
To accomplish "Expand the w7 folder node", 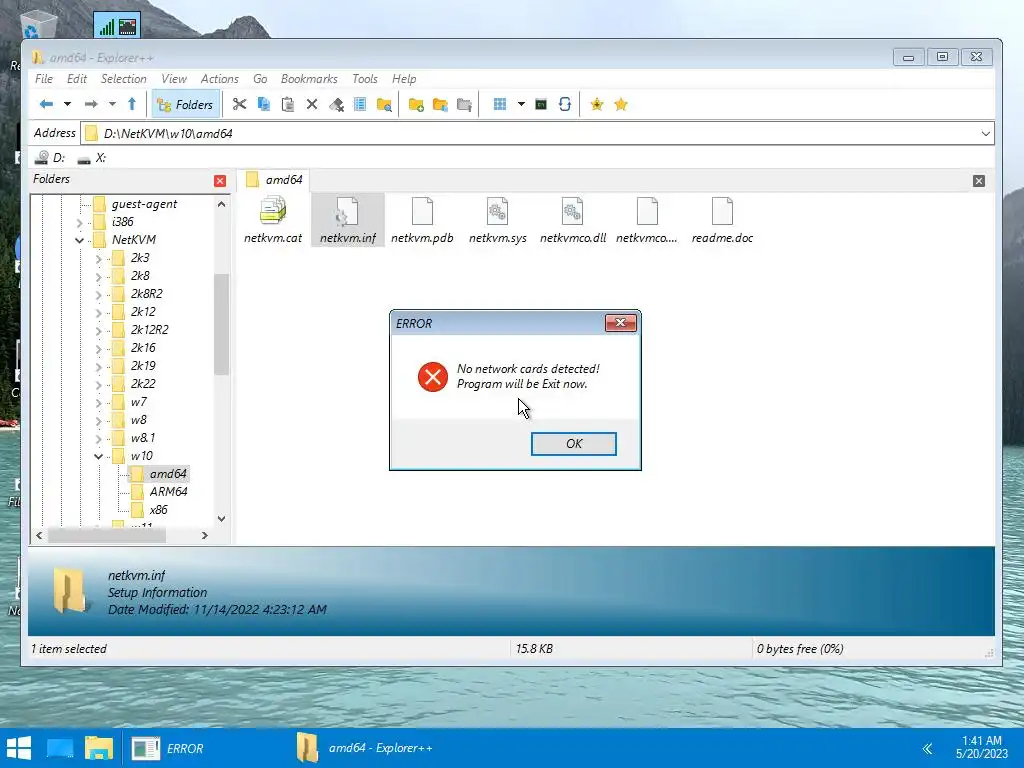I will (99, 402).
